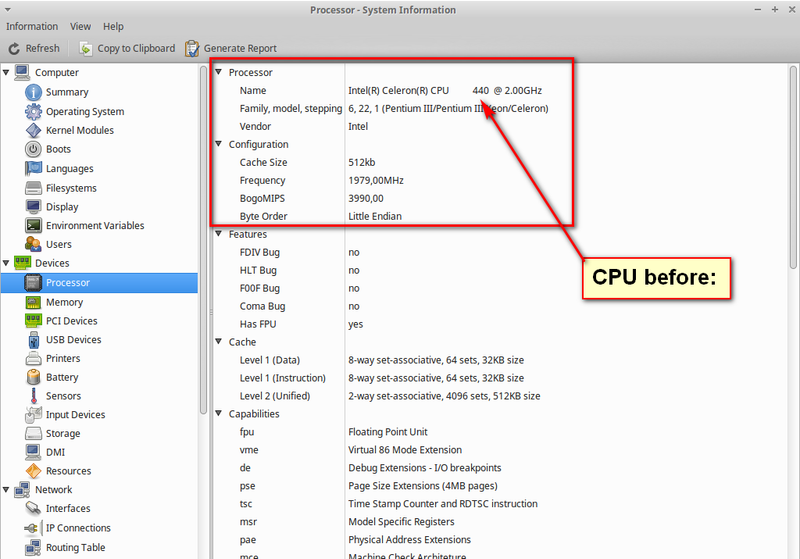Image resolution: width=800 pixels, height=559 pixels.
Task: Click the Routing Table entry
Action: 75,548
